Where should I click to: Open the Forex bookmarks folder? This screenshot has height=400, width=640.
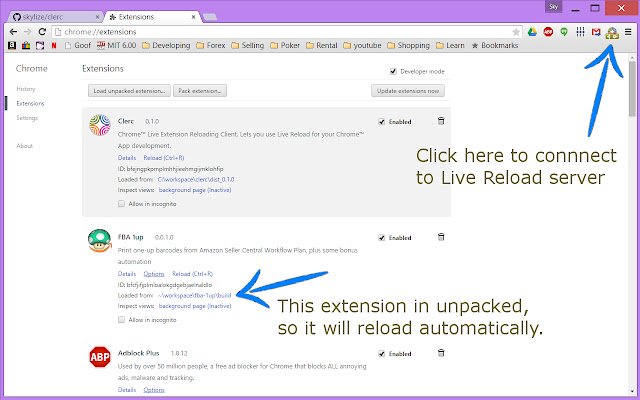[x=211, y=45]
